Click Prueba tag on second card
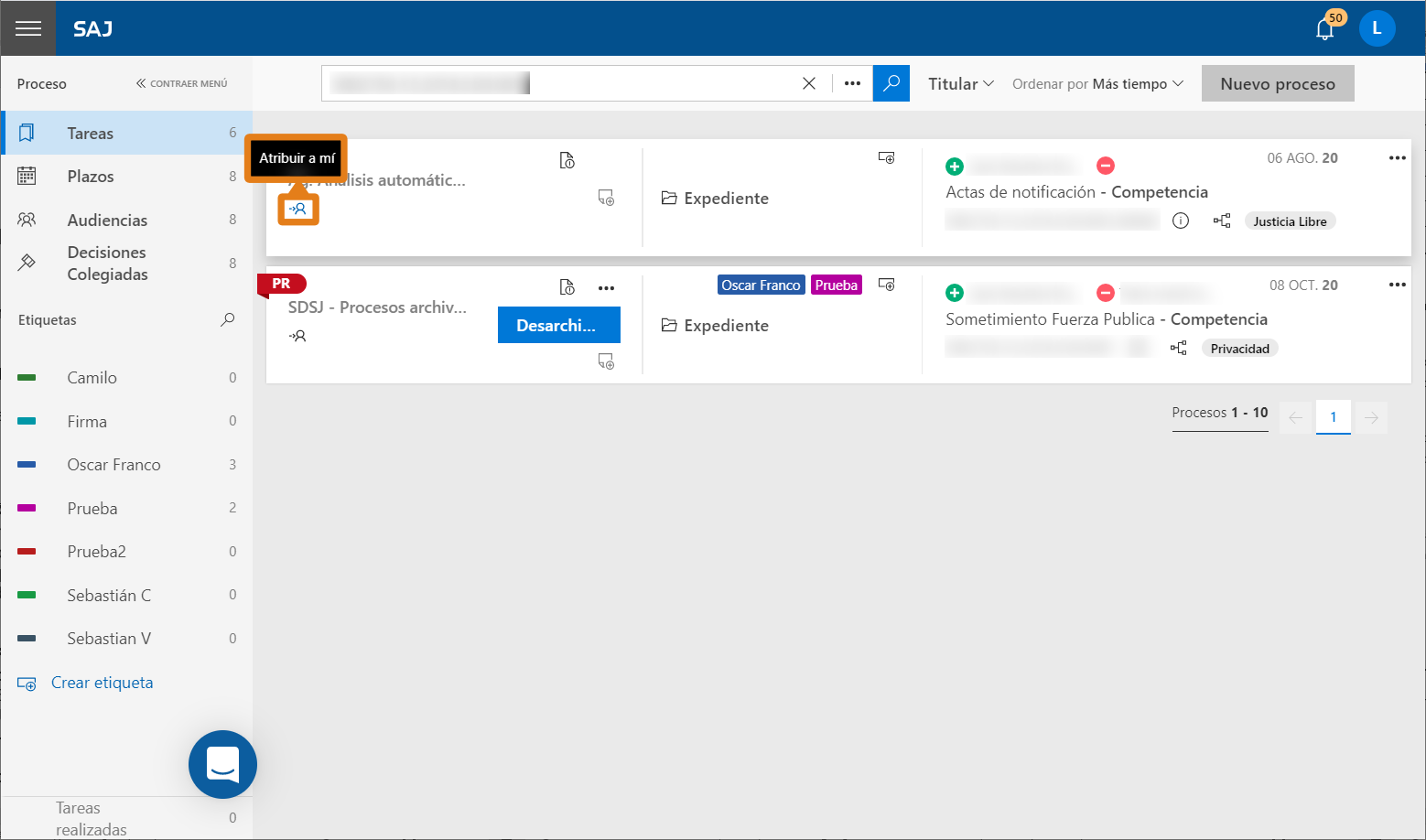 [x=837, y=285]
